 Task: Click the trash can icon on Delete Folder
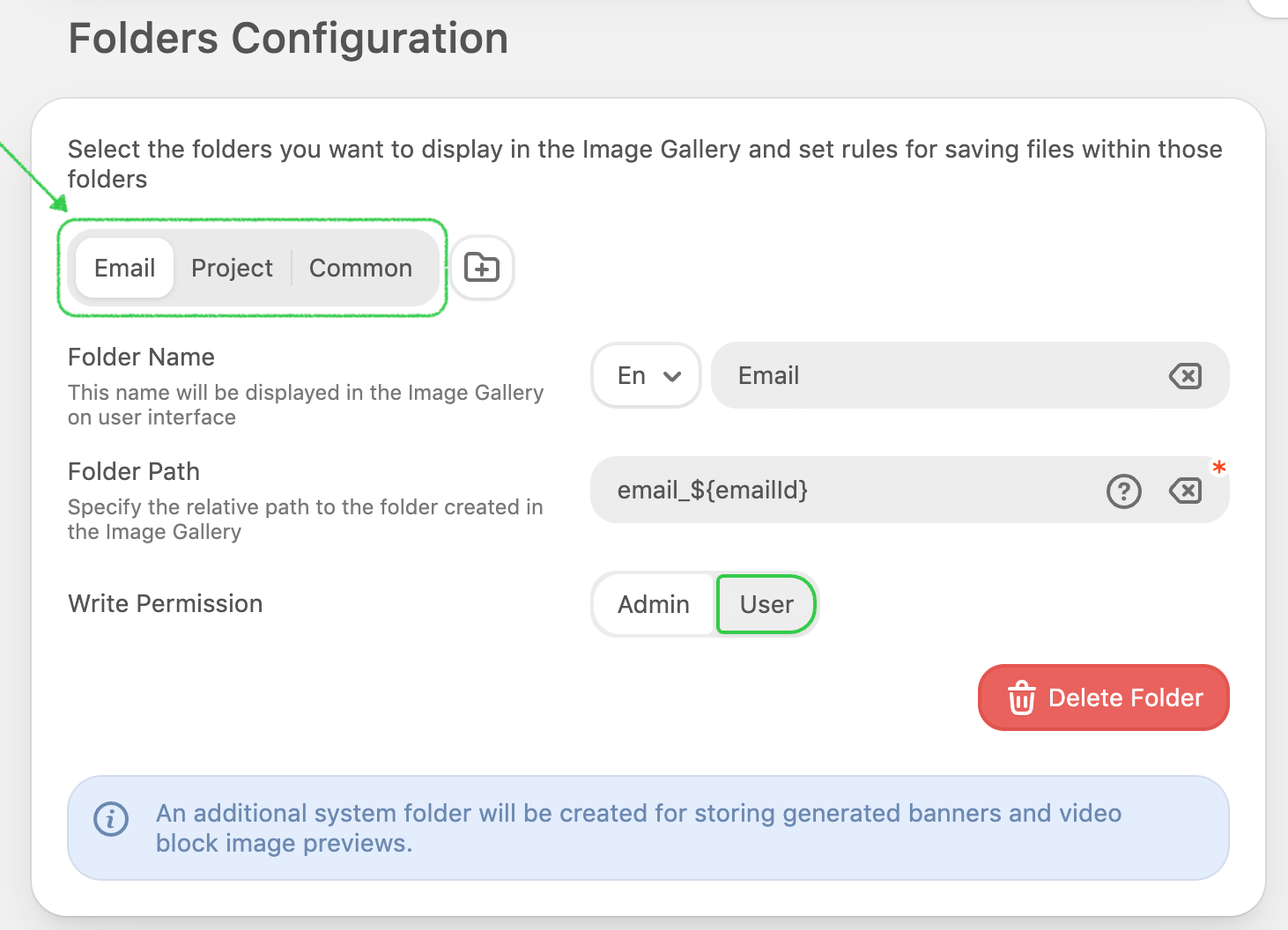click(1021, 698)
